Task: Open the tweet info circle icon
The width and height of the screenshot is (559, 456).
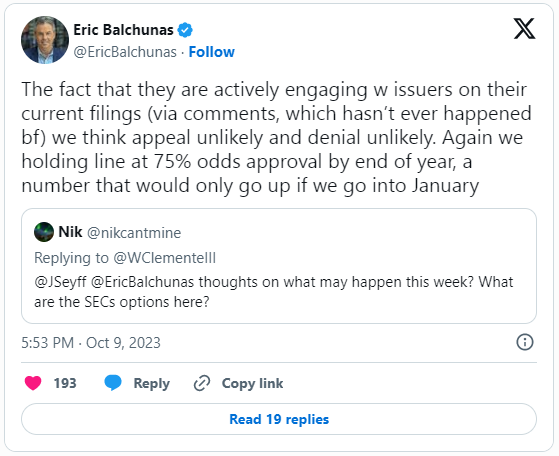Action: [525, 342]
